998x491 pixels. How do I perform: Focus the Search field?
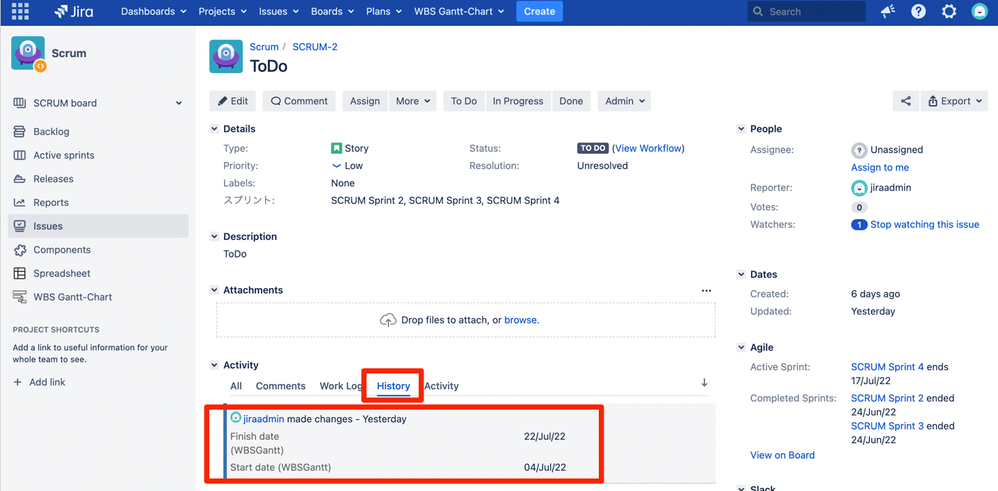(806, 11)
